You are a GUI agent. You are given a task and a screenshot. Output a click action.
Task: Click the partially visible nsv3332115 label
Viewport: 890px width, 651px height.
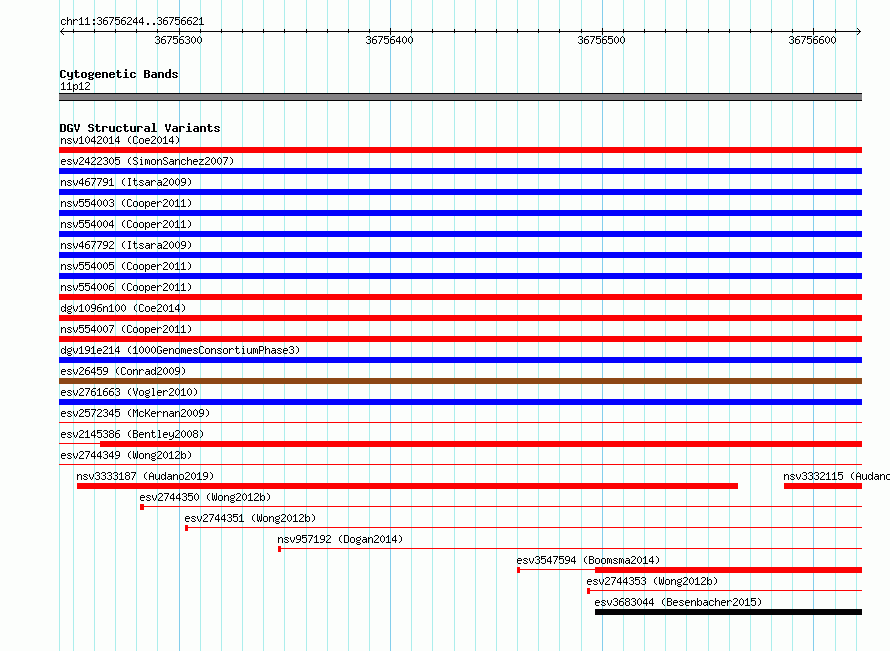point(836,476)
